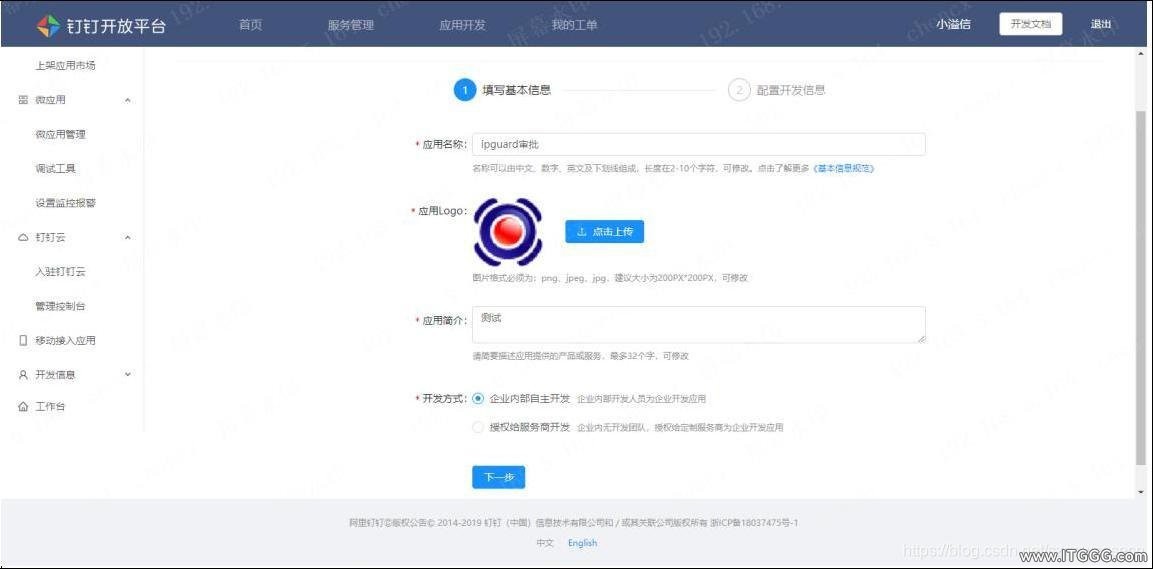Click the step 2 circle indicator
Image resolution: width=1153 pixels, height=569 pixels.
pos(739,90)
